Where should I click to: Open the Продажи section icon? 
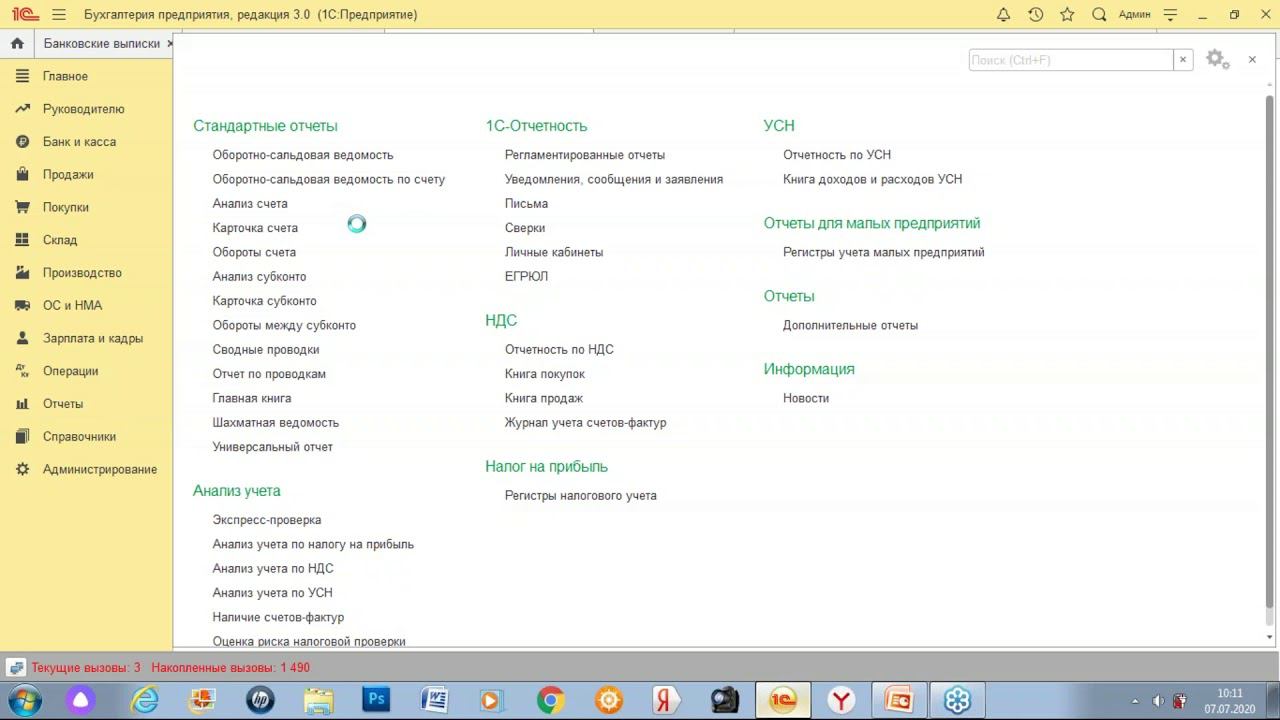(x=22, y=175)
